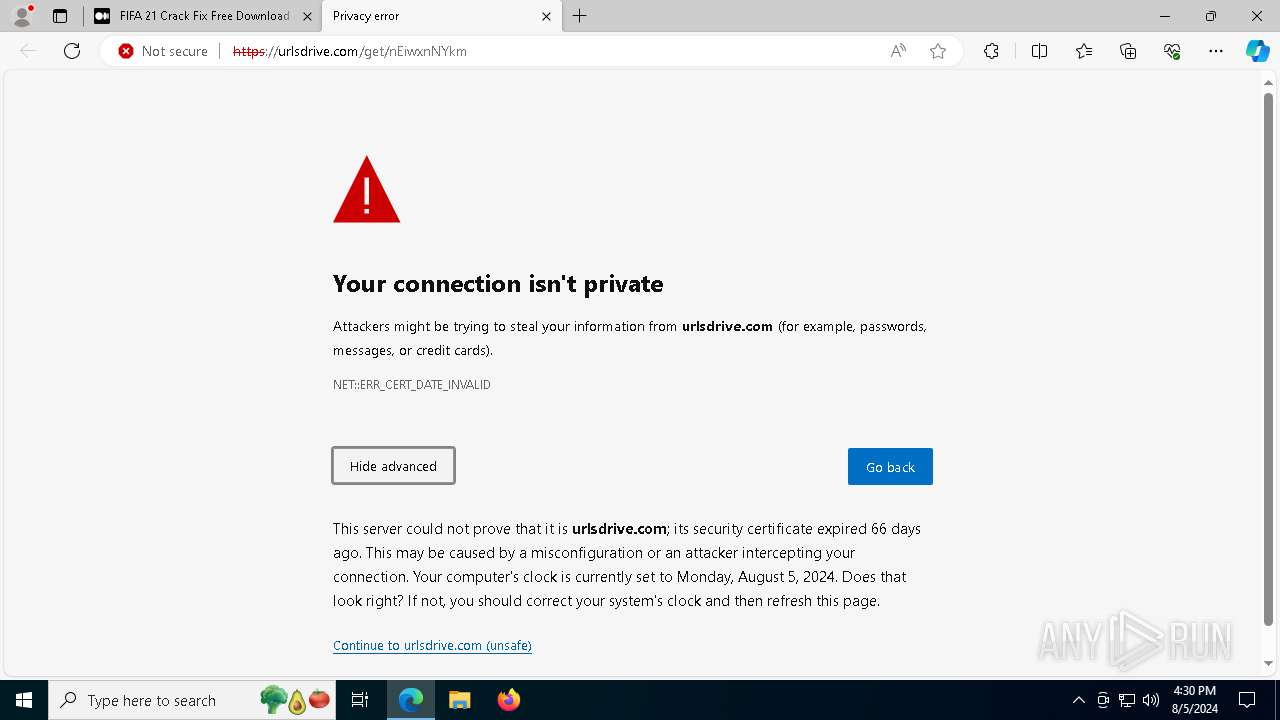Open the Extensions puzzle icon
This screenshot has width=1280, height=720.
click(x=991, y=51)
